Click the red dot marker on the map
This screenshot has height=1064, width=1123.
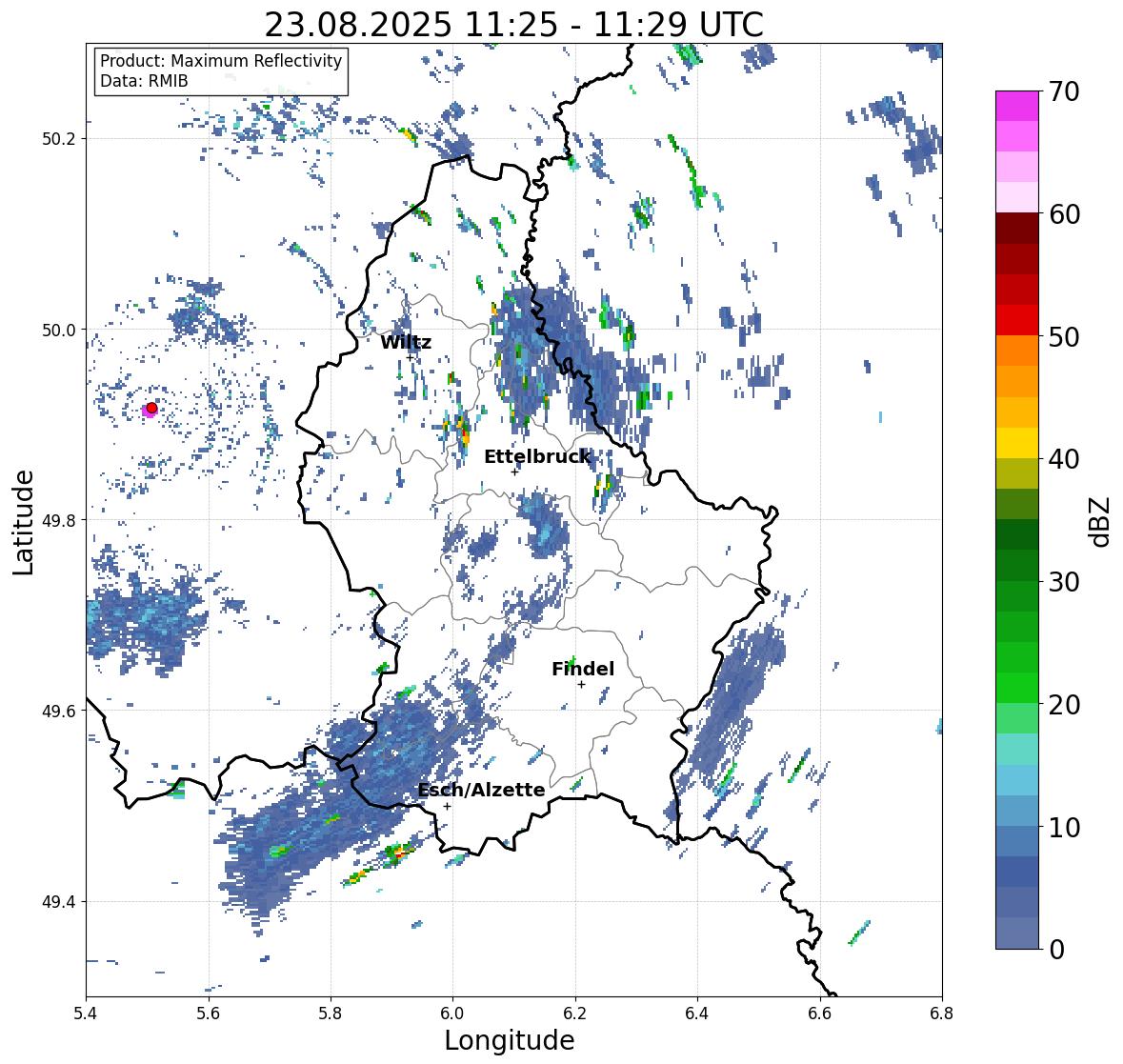tap(151, 408)
